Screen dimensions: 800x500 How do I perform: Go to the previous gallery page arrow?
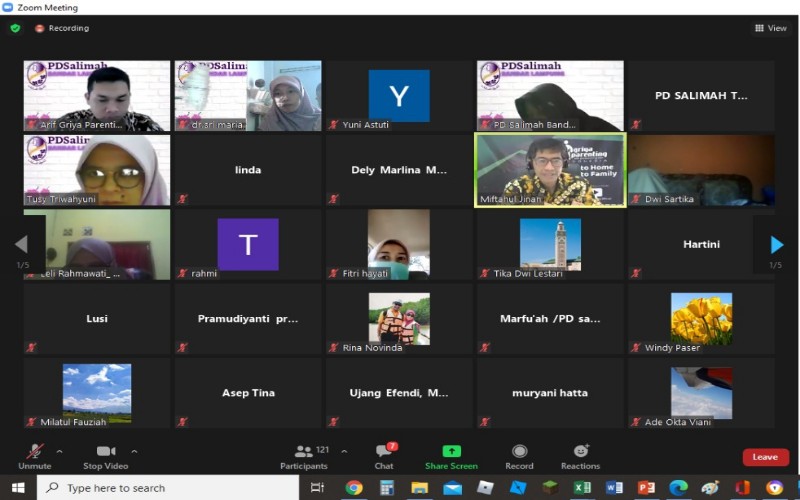click(x=21, y=244)
